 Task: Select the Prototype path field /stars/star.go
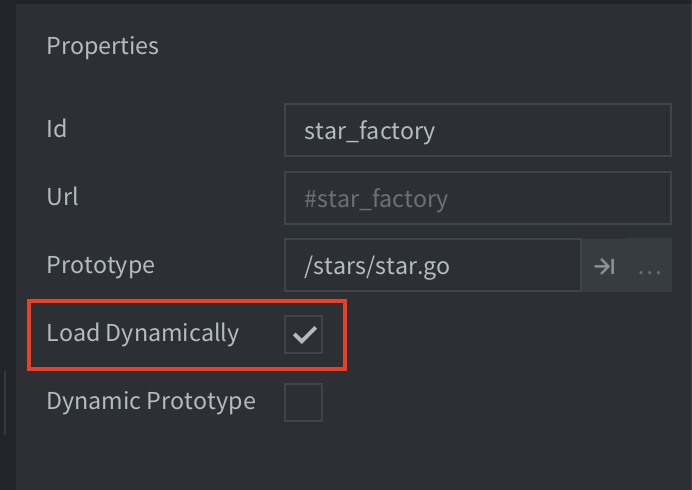433,265
